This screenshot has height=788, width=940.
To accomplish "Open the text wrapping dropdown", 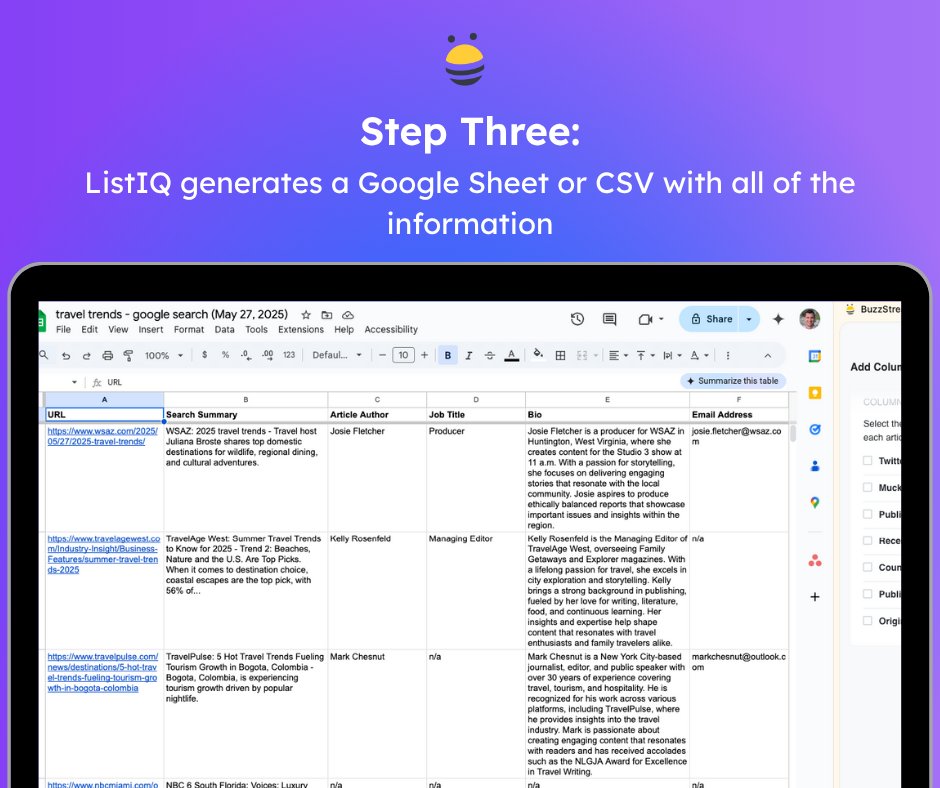I will (x=672, y=356).
